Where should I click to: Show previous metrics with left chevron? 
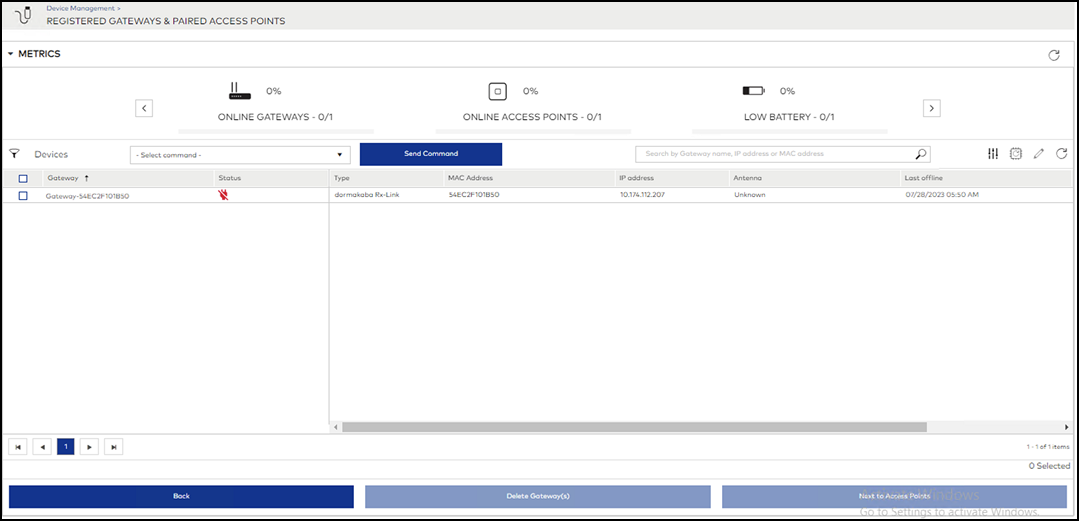coord(144,108)
